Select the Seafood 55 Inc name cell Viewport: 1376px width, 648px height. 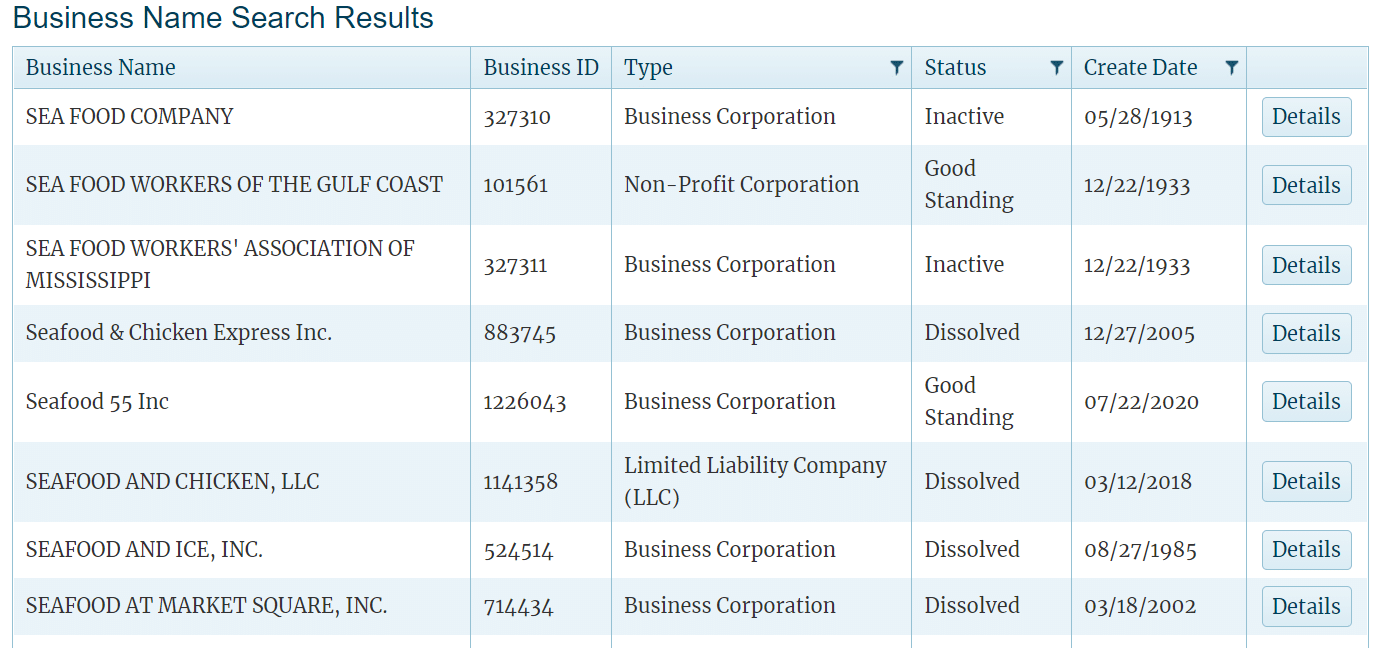(97, 402)
